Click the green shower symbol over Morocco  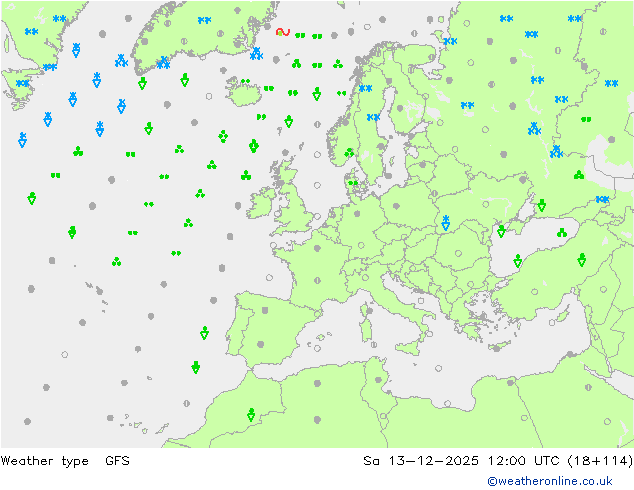(x=251, y=415)
